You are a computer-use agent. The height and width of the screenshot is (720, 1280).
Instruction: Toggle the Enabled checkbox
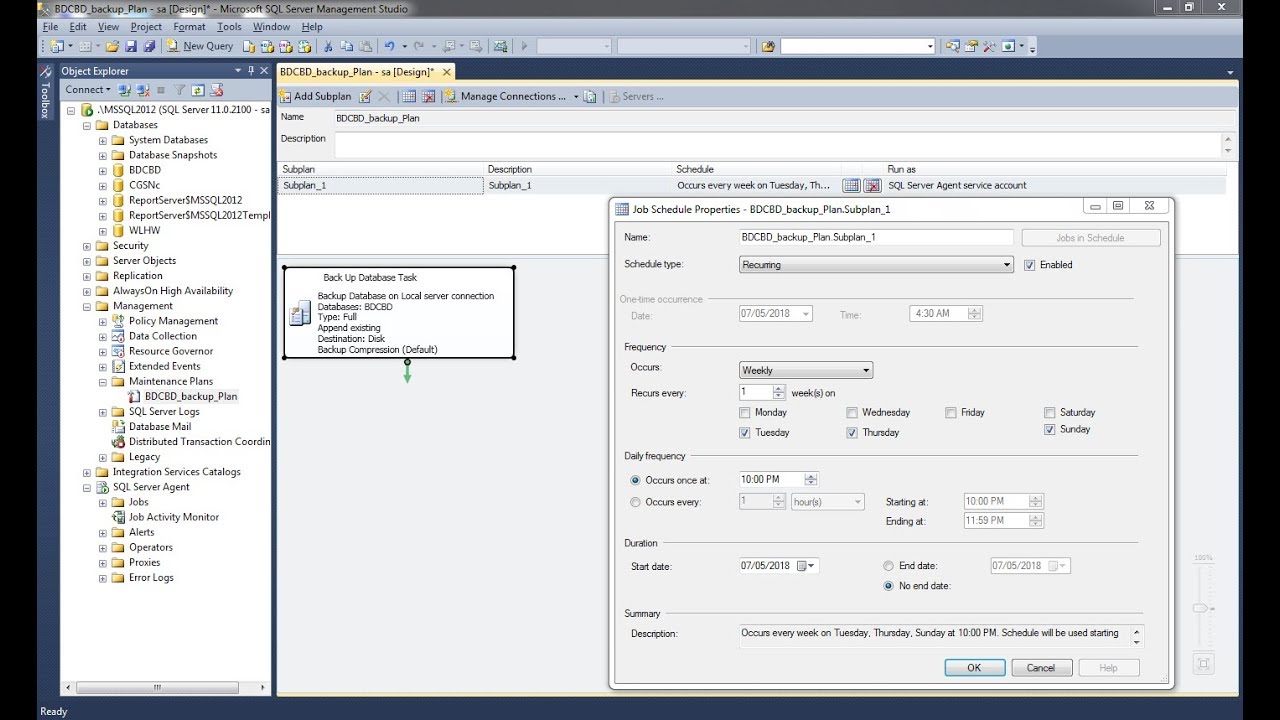tap(1030, 265)
